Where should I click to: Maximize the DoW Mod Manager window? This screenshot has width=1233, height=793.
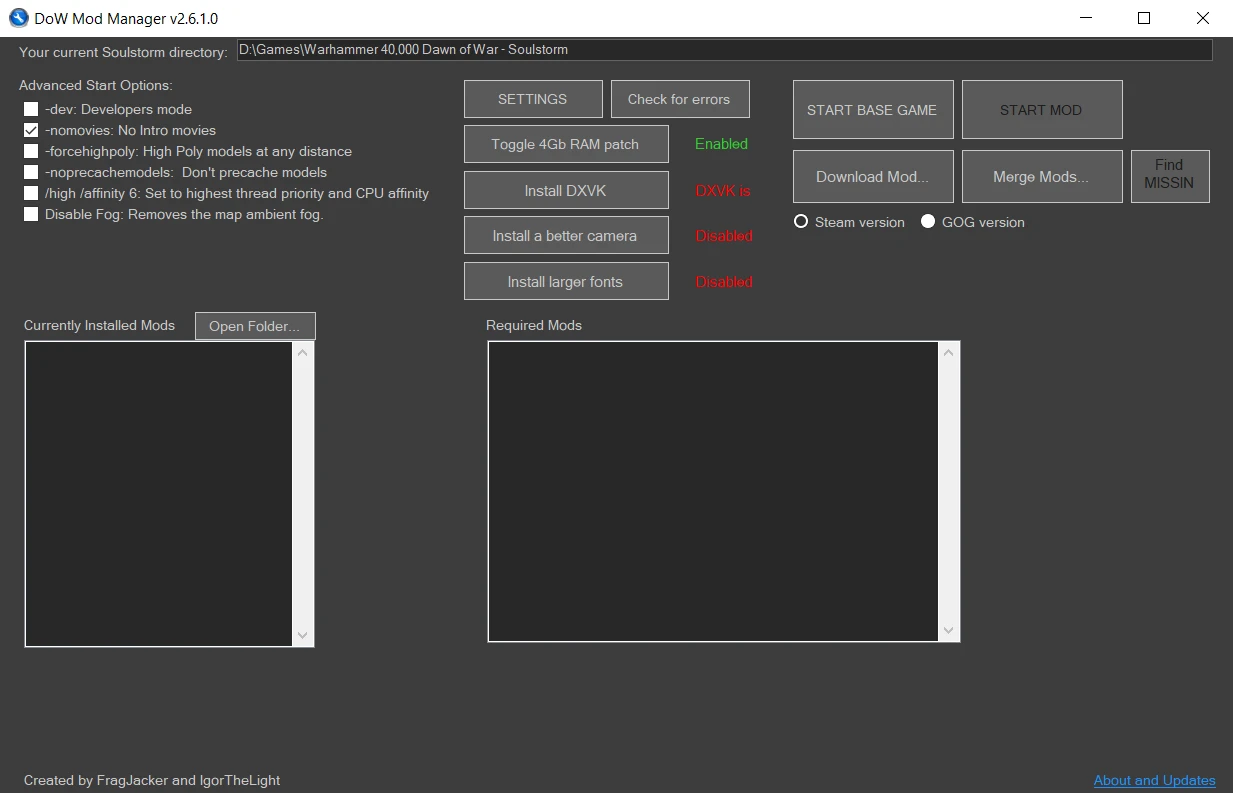[1144, 18]
